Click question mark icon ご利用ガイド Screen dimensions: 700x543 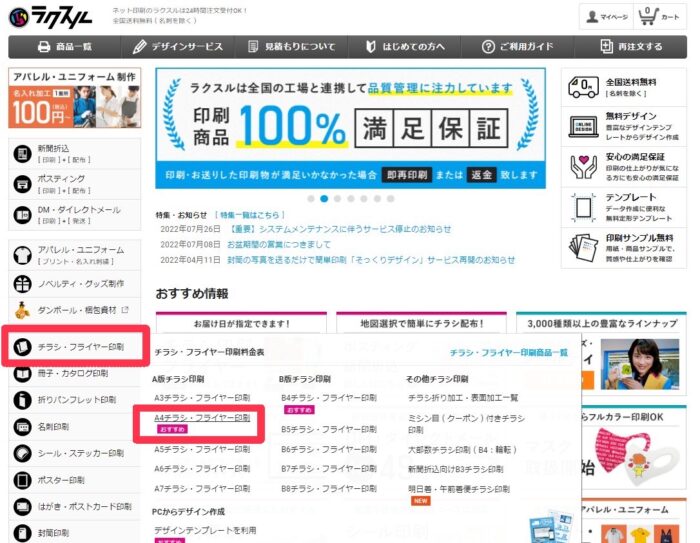(488, 46)
